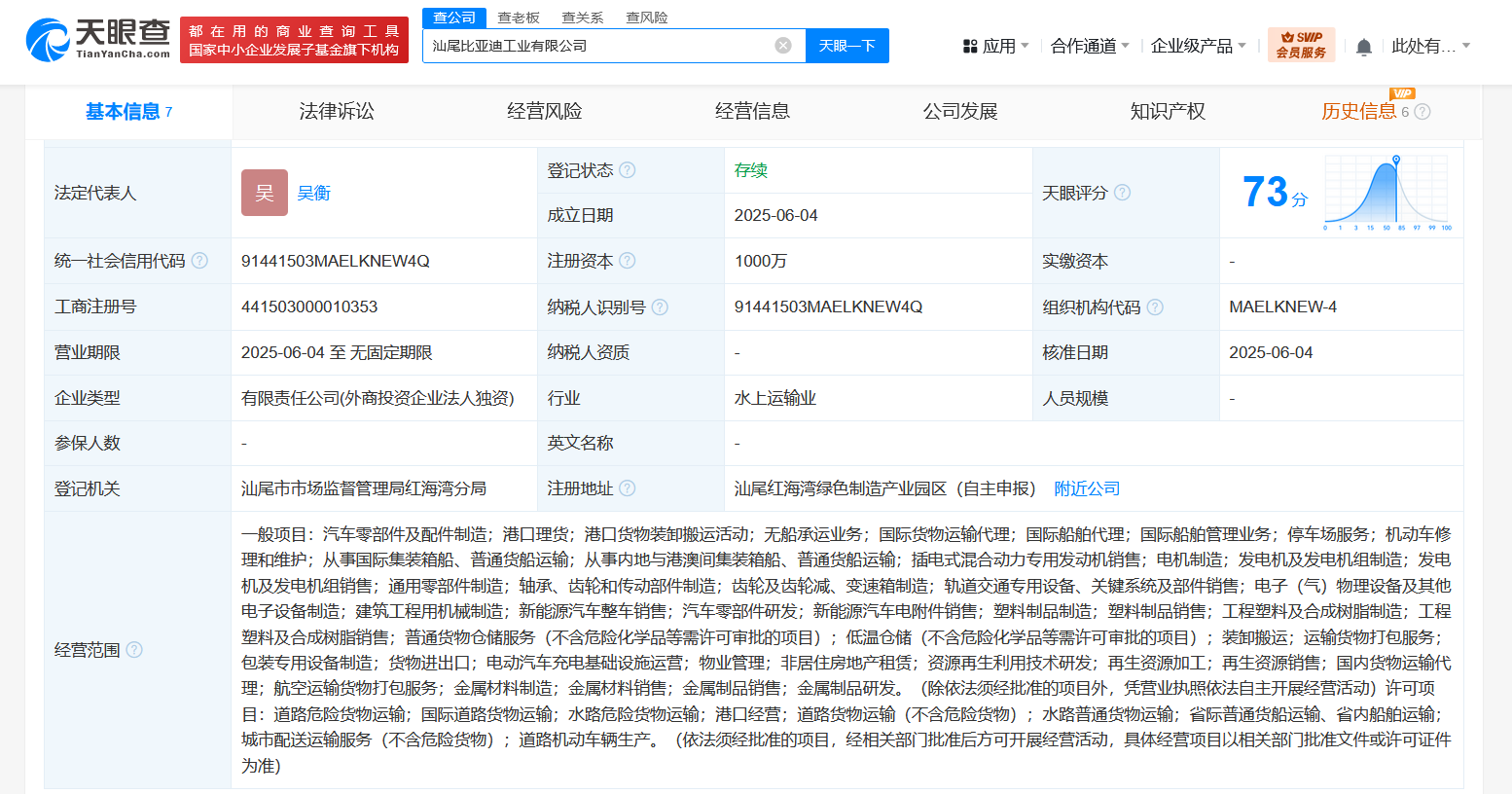Screen dimensions: 1512x794
Task: Open the 企业级产品 dropdown
Action: 1198,46
